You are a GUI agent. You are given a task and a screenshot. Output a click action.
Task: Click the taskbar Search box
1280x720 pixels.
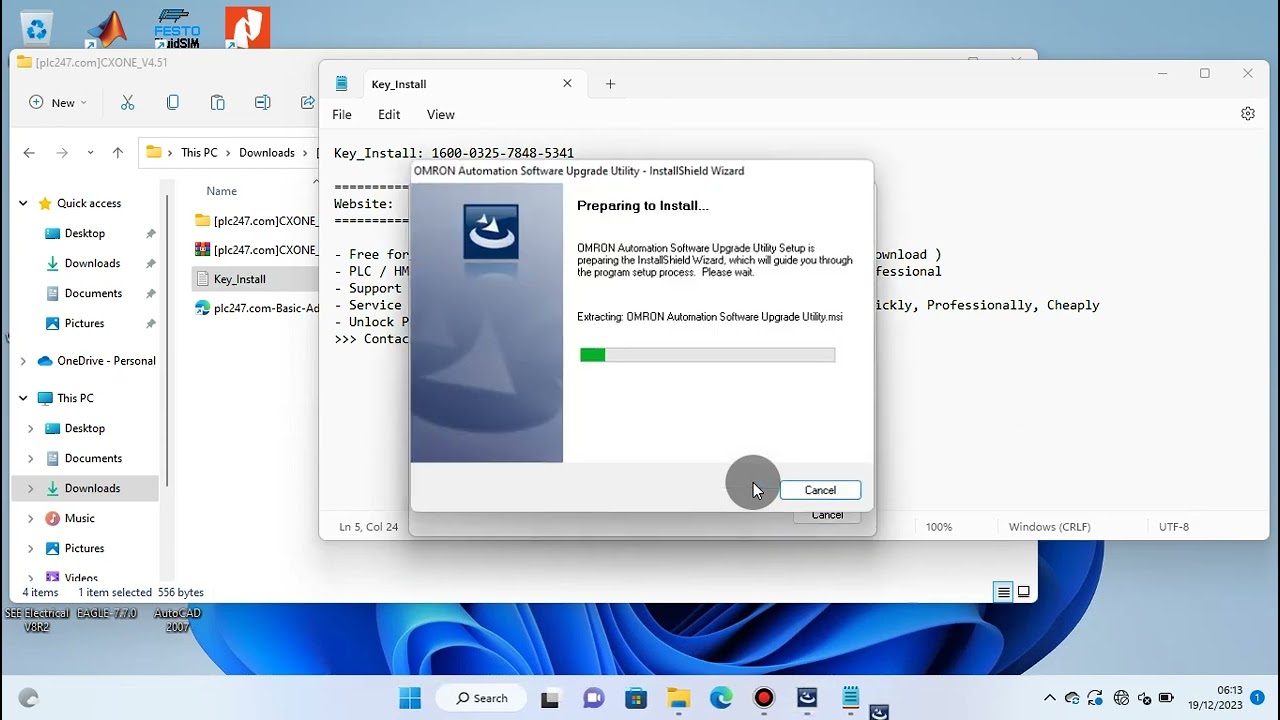482,698
